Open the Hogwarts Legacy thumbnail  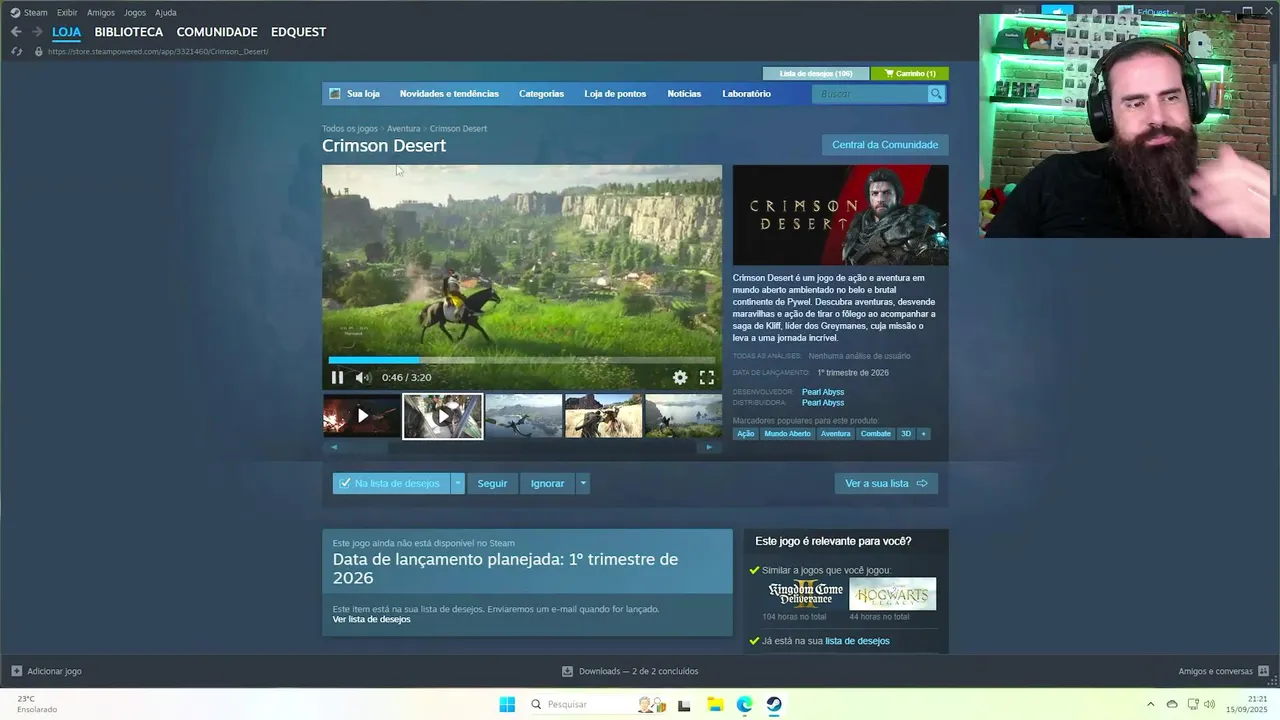coord(893,594)
